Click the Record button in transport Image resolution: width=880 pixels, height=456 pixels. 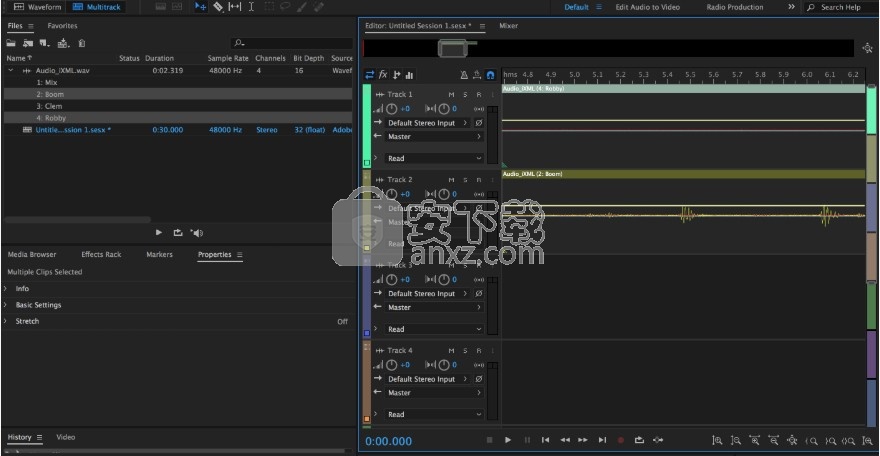[x=621, y=440]
